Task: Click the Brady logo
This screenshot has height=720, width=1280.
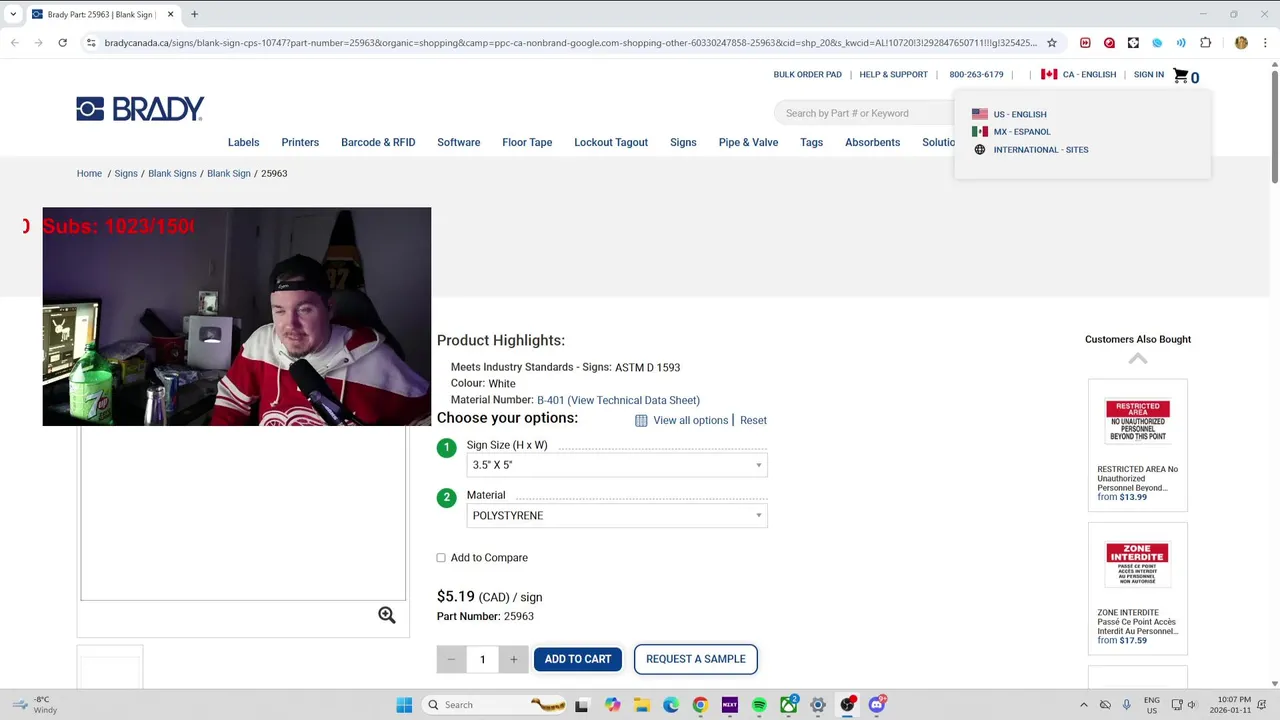Action: (x=140, y=109)
